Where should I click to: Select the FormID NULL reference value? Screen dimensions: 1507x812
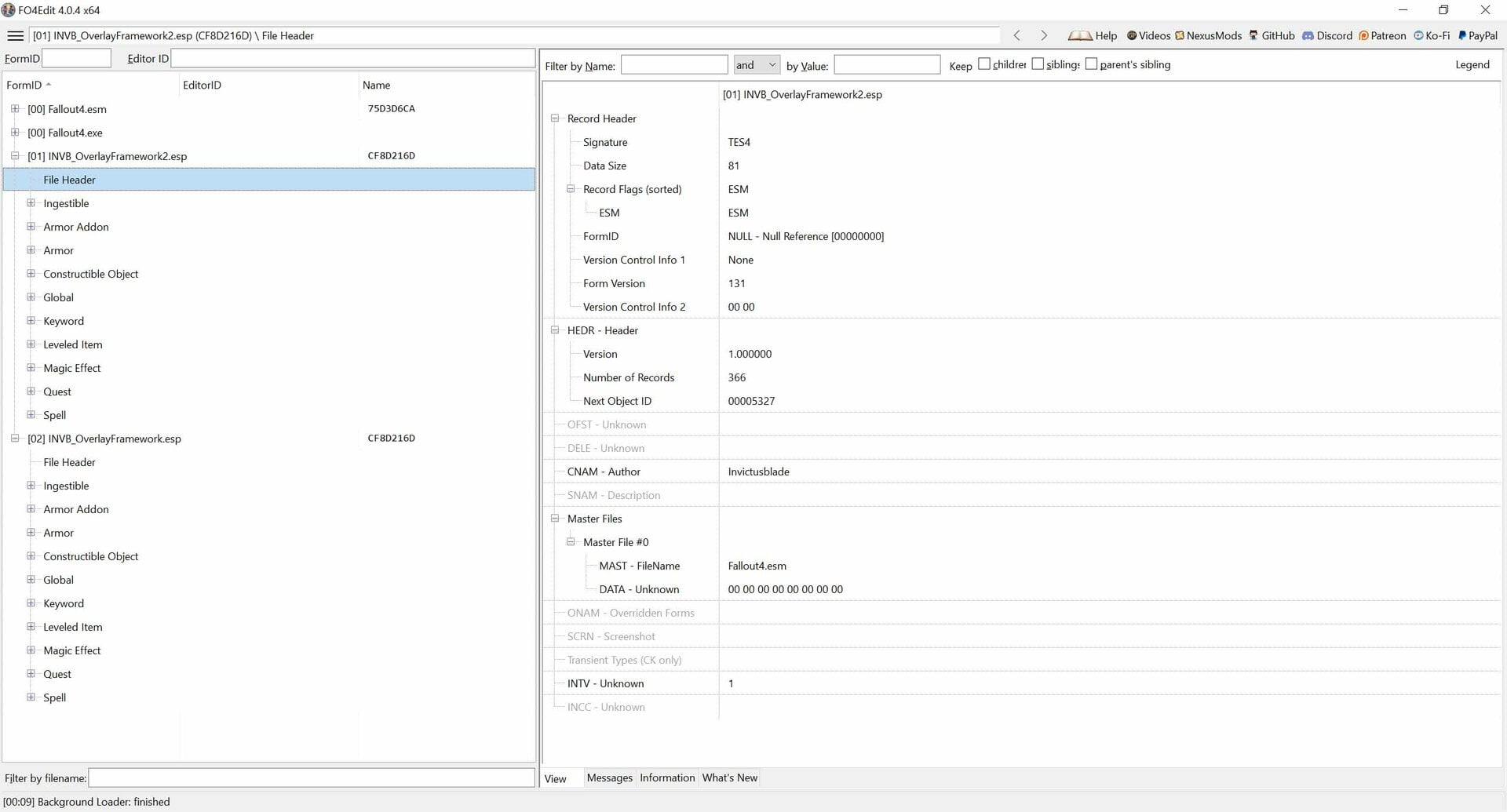tap(805, 236)
